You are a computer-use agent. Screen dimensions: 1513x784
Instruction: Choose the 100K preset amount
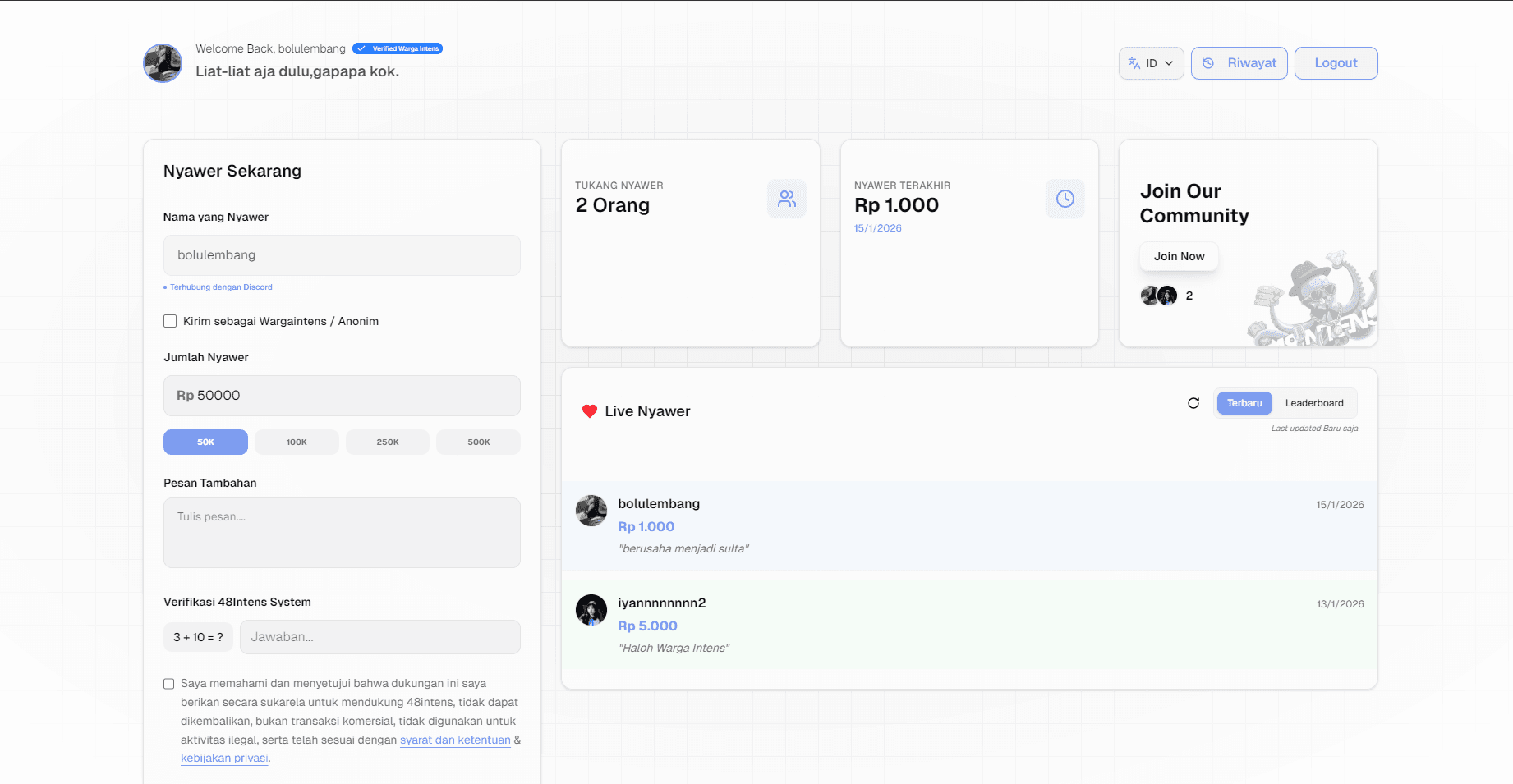[x=297, y=442]
